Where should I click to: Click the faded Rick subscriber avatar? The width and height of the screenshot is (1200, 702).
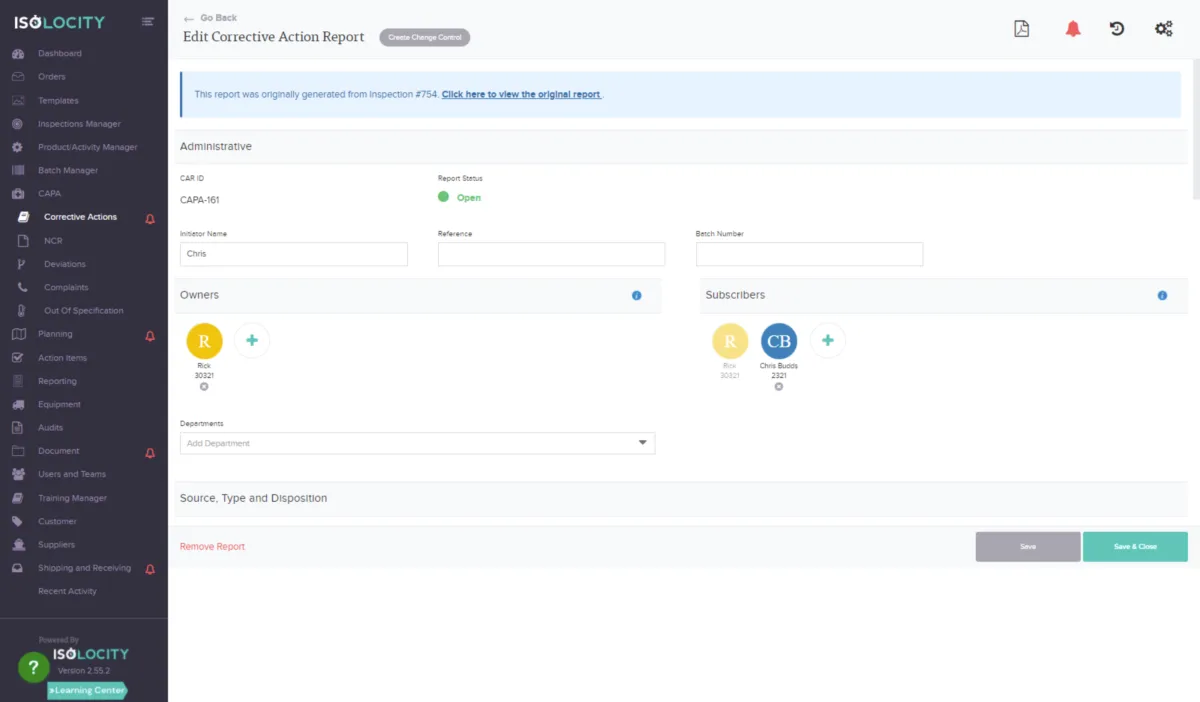tap(730, 341)
